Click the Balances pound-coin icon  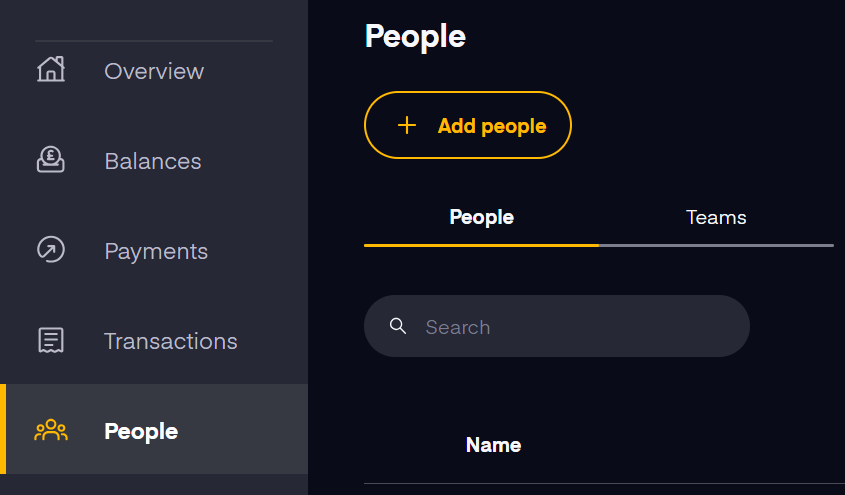point(51,159)
